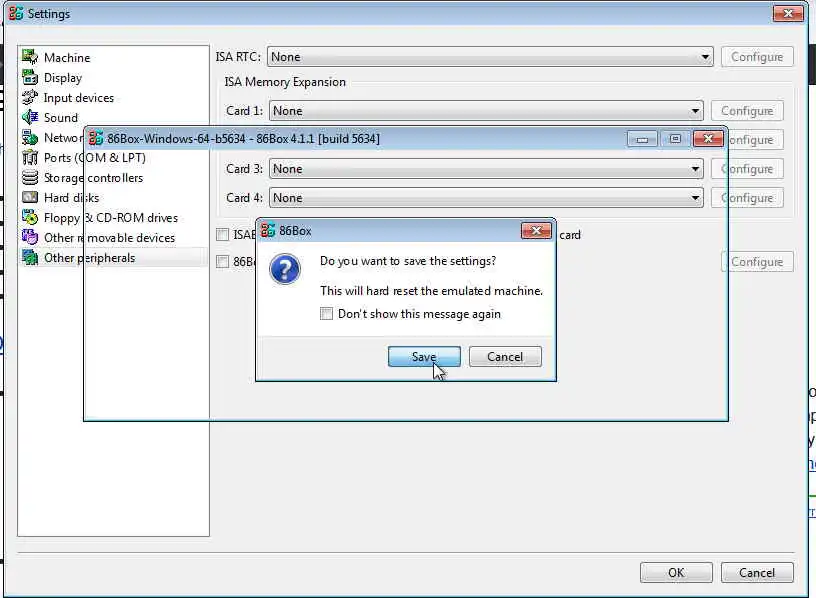Click the 86Box icon in save dialog title
Screen dimensions: 816x598
pos(268,230)
